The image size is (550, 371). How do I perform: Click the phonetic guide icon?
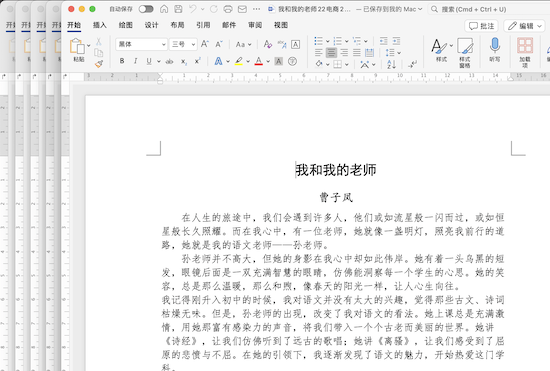point(282,44)
